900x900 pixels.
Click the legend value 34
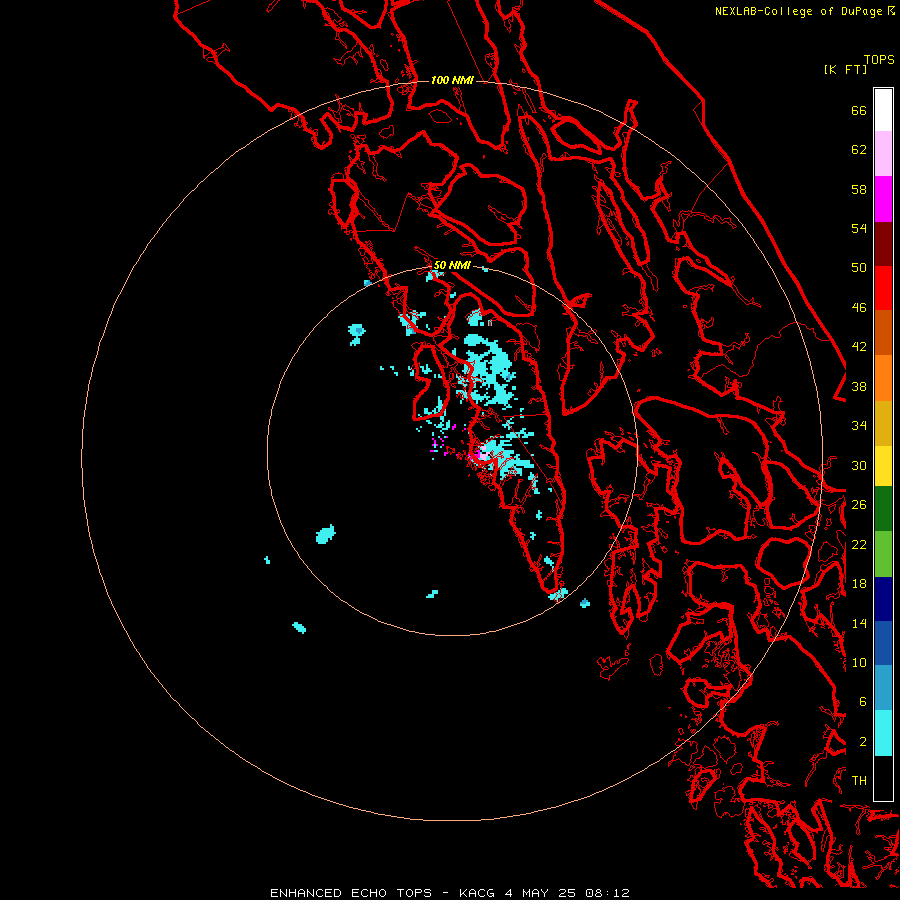tap(859, 425)
